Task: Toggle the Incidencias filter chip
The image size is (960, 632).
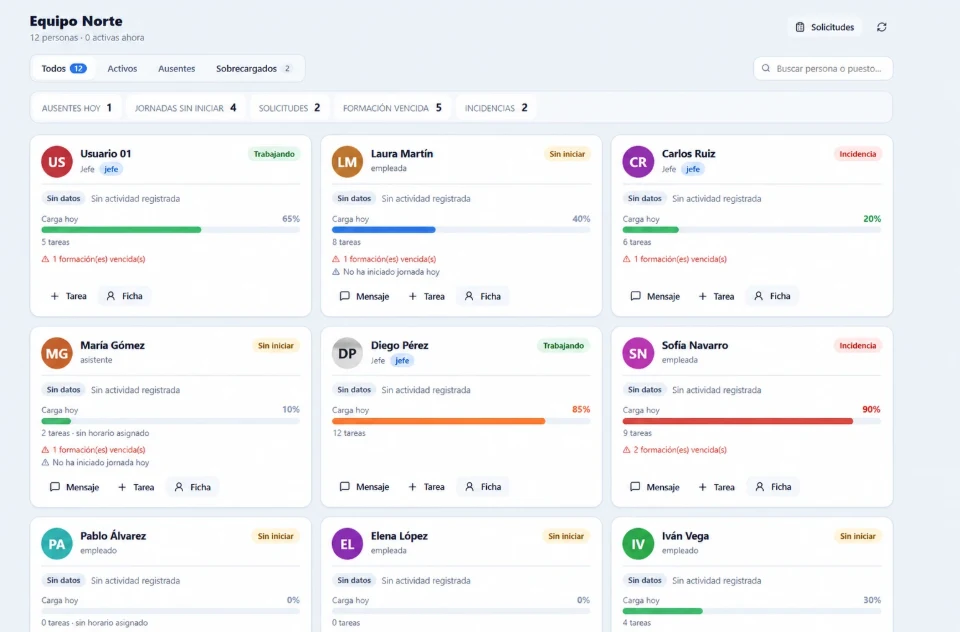Action: pyautogui.click(x=496, y=108)
